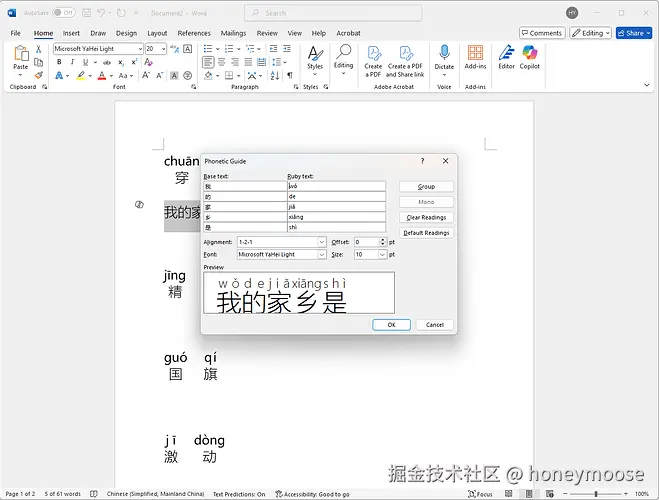659x500 pixels.
Task: Open the References tab
Action: (194, 33)
